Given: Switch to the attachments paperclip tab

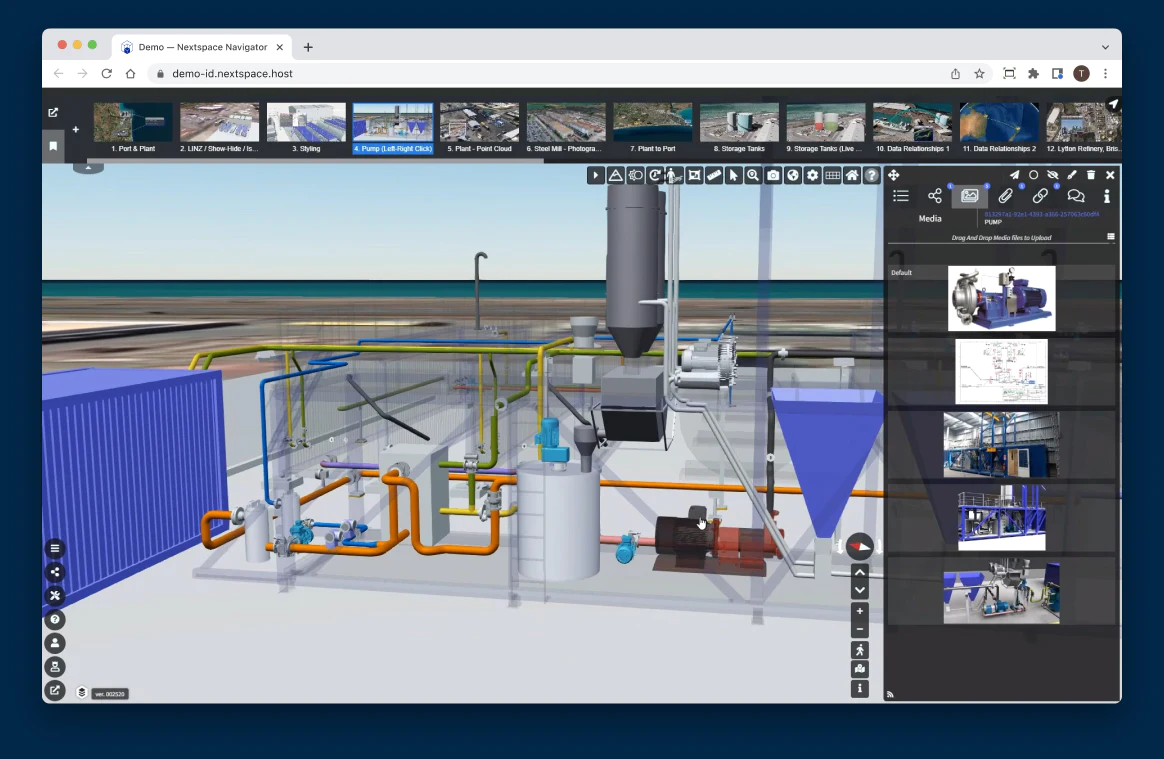Looking at the screenshot, I should point(1005,196).
